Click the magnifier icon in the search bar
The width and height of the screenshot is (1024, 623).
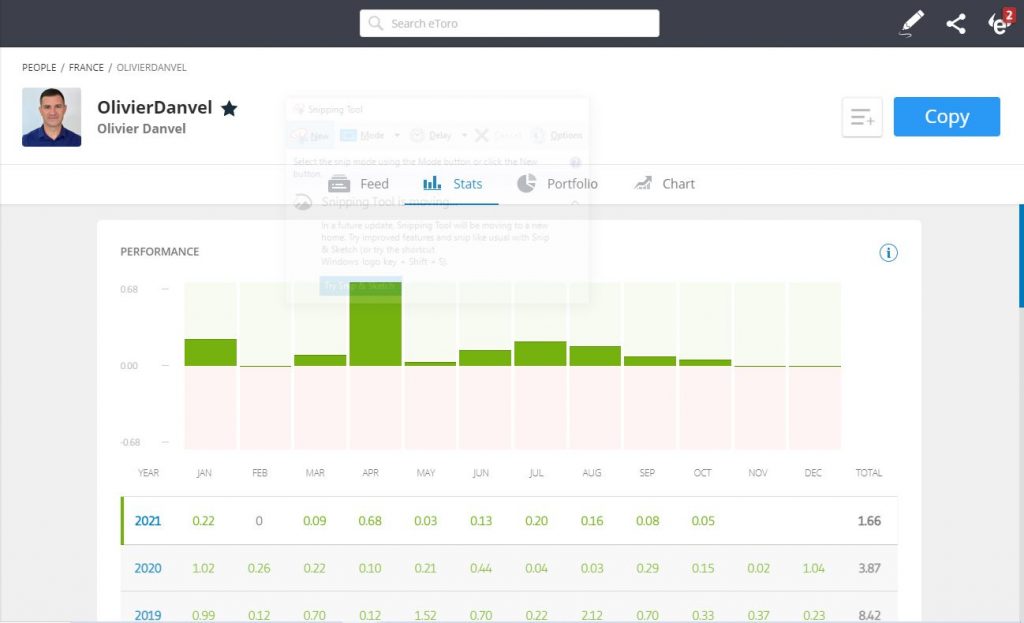pyautogui.click(x=375, y=24)
